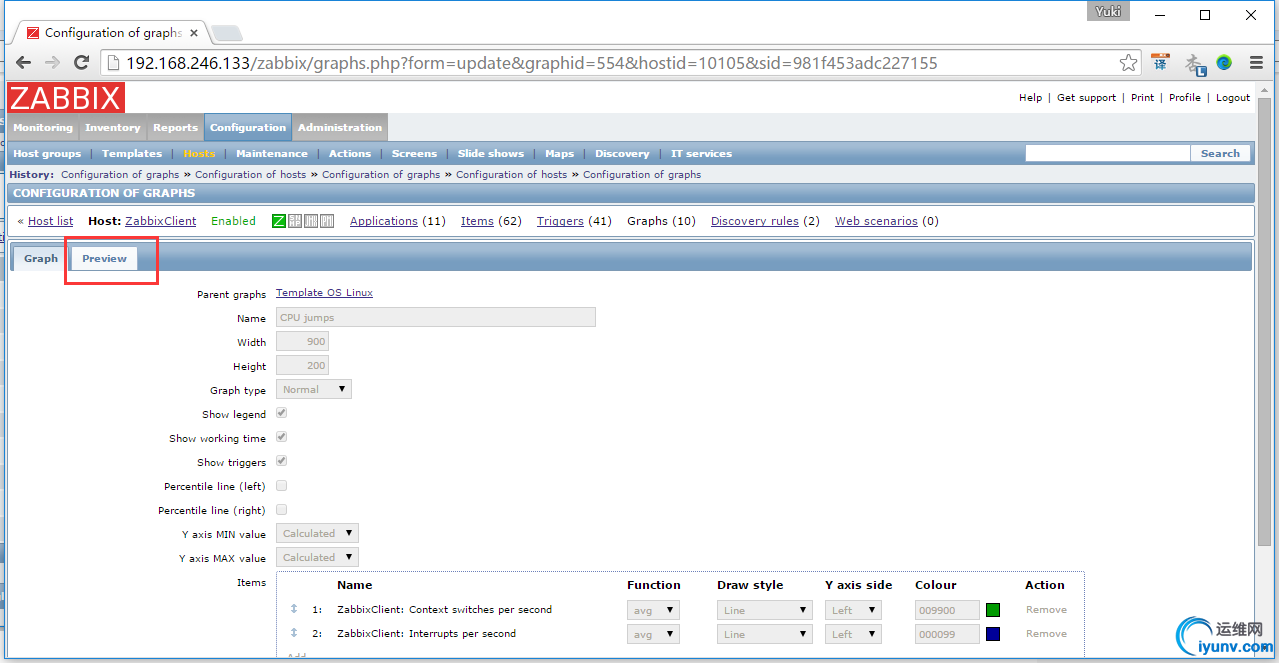The image size is (1279, 663).
Task: Remove the Context switches per second item
Action: point(1046,610)
